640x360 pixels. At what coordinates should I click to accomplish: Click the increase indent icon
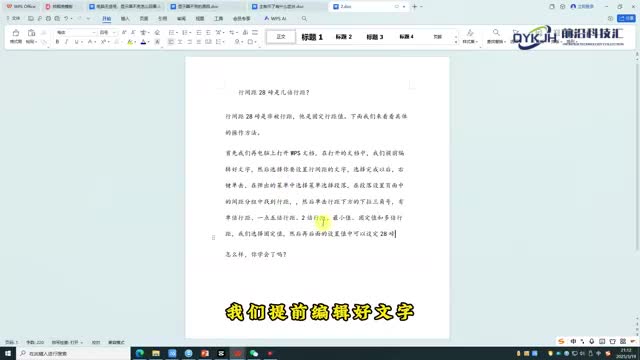[208, 32]
